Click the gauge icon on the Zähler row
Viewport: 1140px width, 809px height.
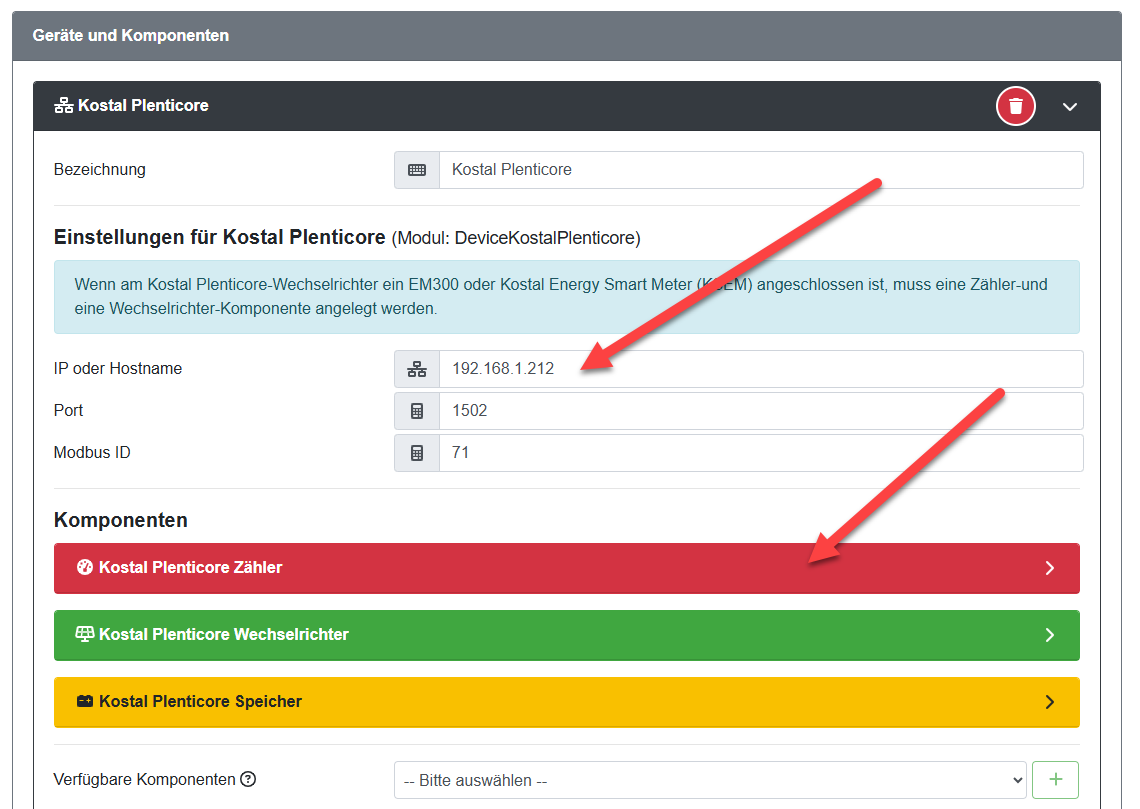pos(84,568)
